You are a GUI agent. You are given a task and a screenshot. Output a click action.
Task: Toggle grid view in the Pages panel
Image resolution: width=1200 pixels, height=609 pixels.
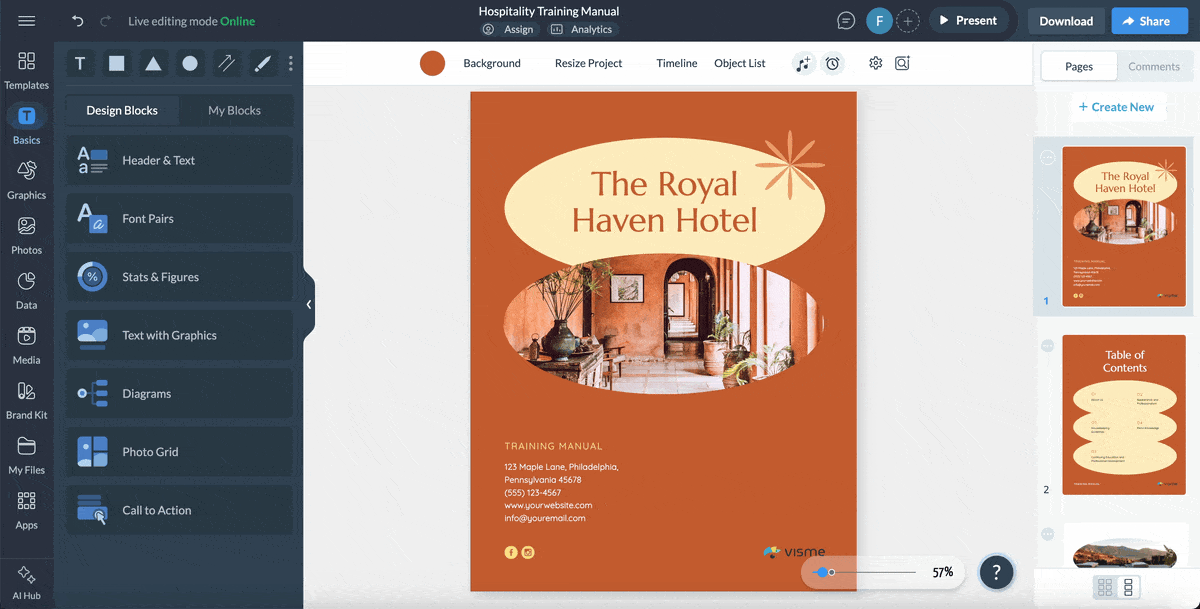[1106, 588]
